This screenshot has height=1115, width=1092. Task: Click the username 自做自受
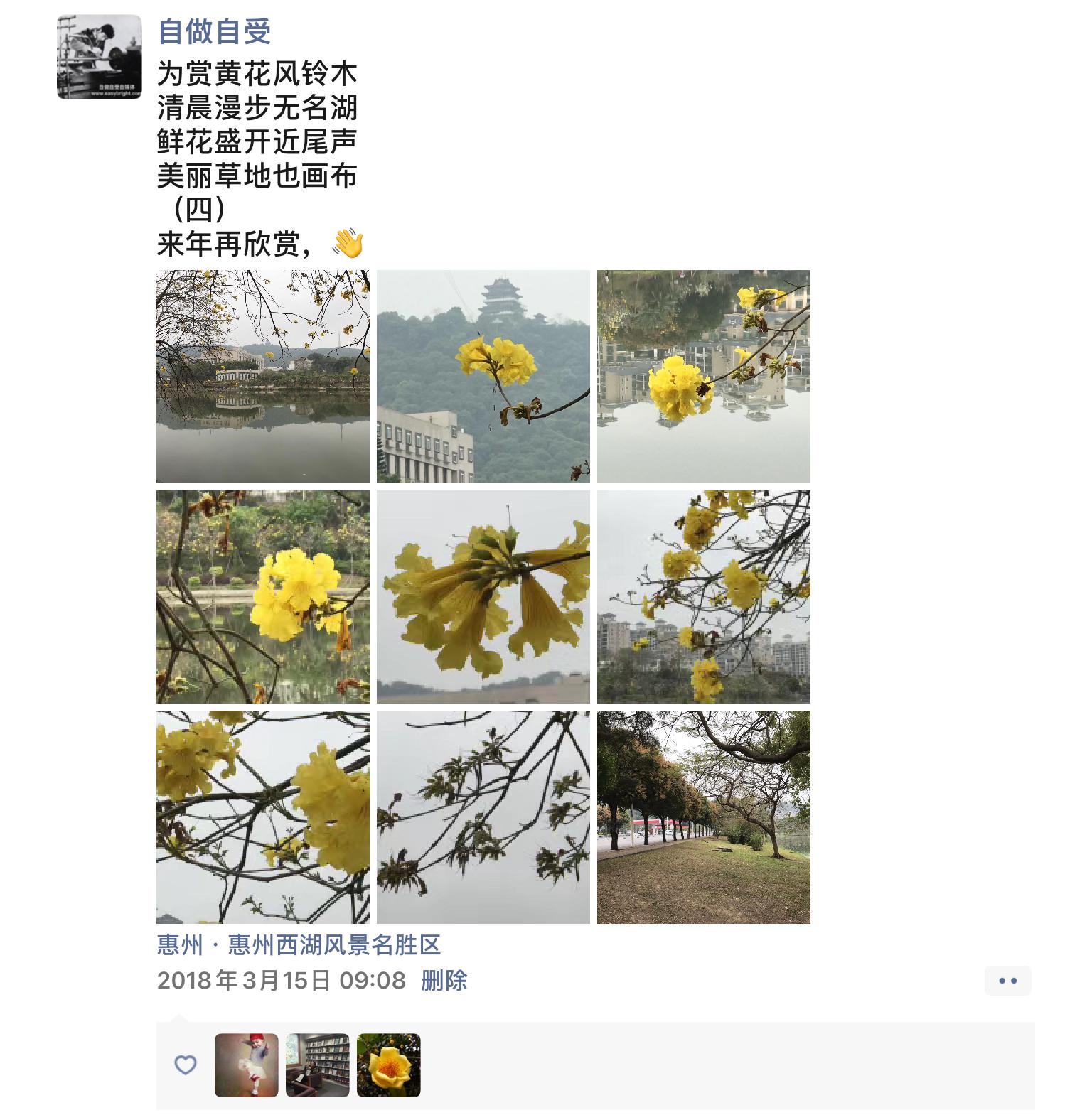tap(214, 31)
